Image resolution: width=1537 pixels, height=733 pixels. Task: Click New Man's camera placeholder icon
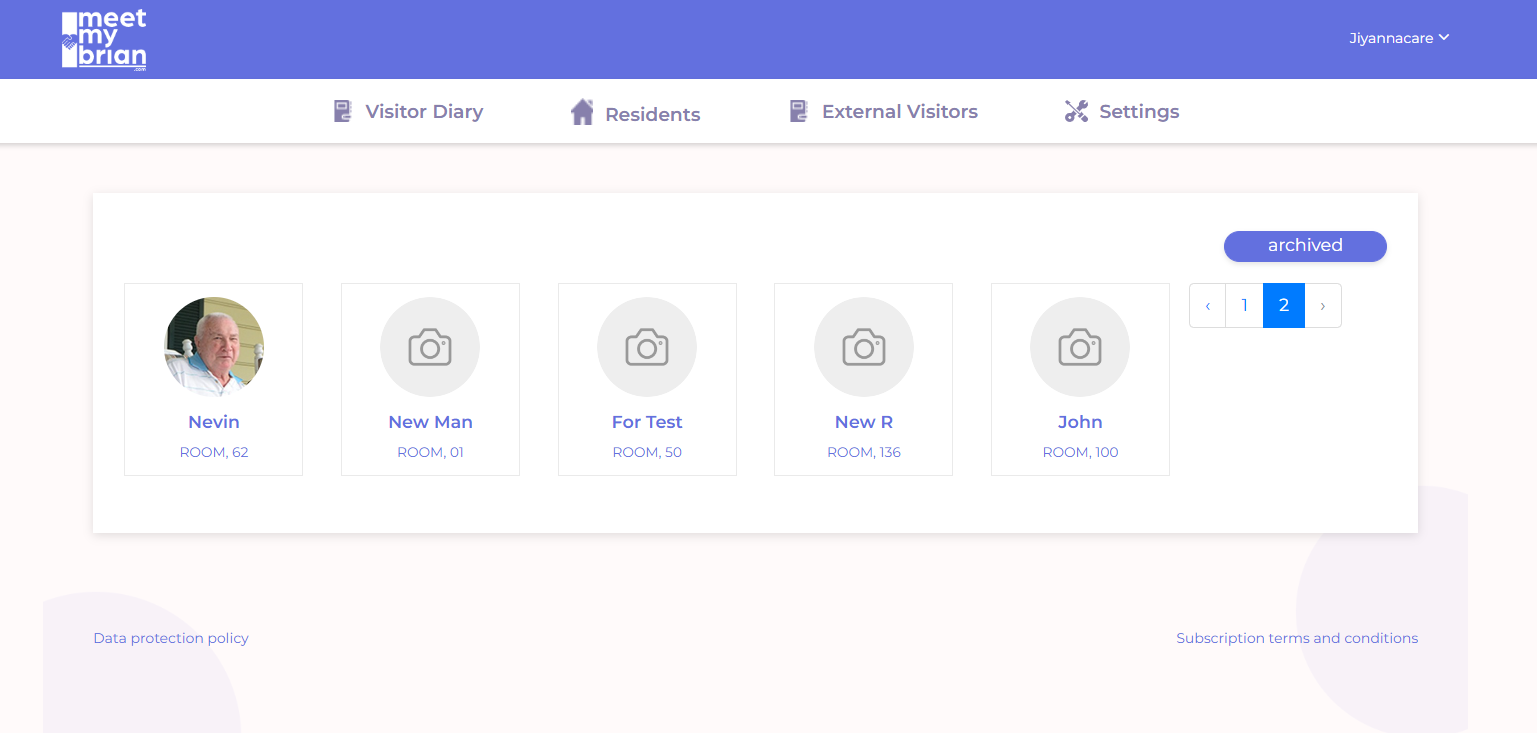(x=430, y=347)
